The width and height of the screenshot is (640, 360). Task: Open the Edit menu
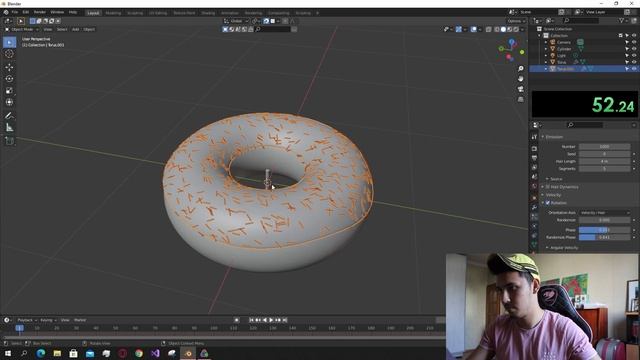click(26, 13)
